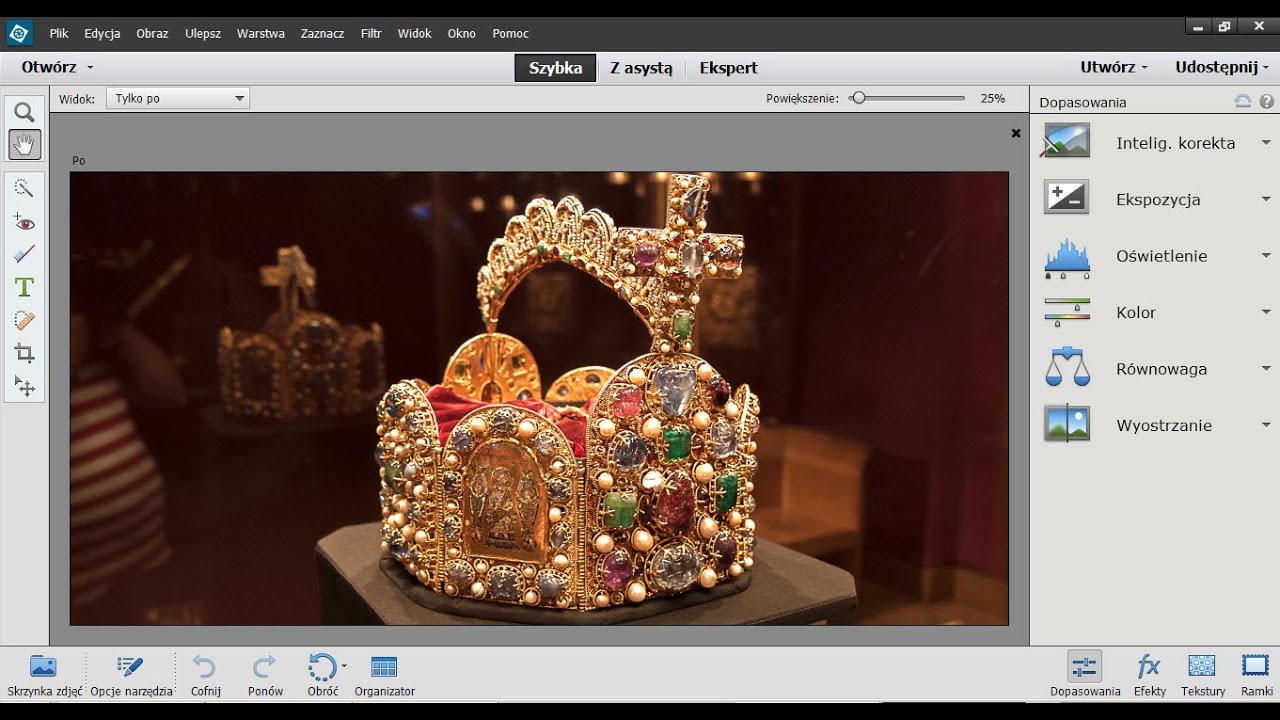Open Skrzynka zdjęć photo bin
This screenshot has width=1280, height=720.
[44, 675]
